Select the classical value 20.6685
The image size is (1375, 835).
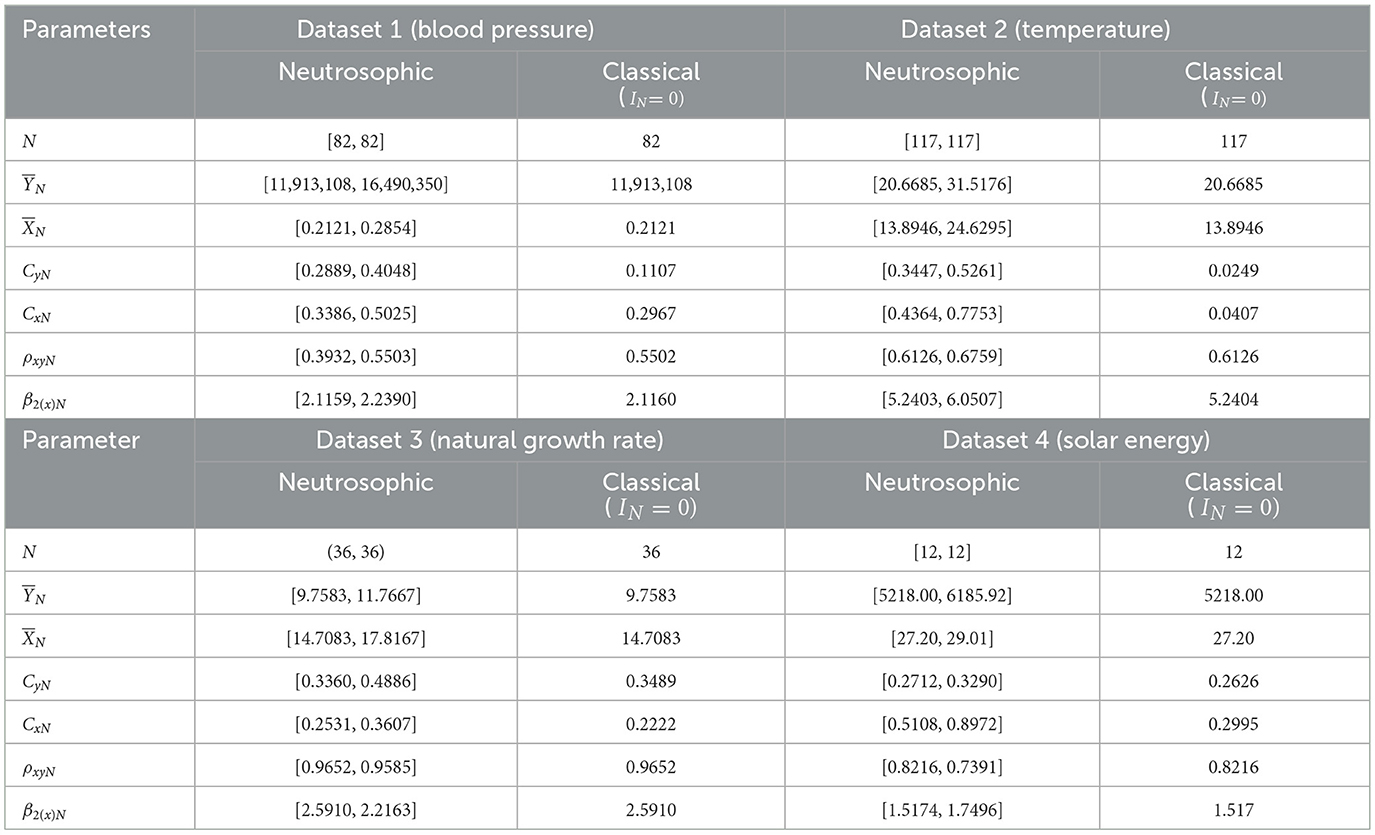(x=1233, y=185)
